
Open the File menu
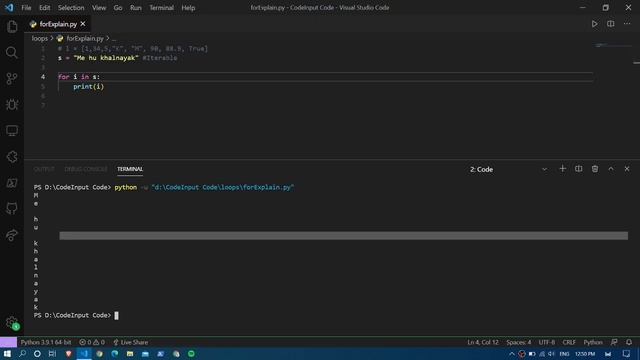pos(26,8)
